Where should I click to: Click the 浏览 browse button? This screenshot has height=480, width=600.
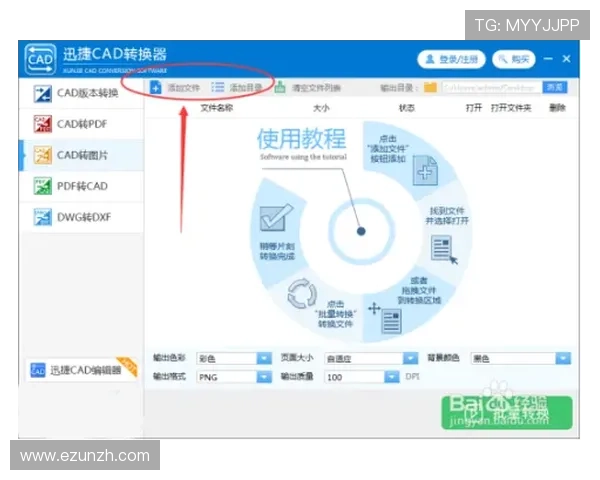point(554,87)
